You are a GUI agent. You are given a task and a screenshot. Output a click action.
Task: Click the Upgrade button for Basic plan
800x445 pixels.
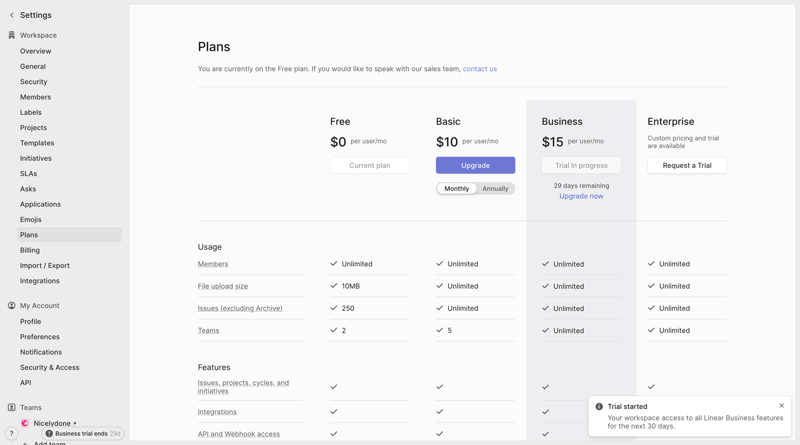476,165
